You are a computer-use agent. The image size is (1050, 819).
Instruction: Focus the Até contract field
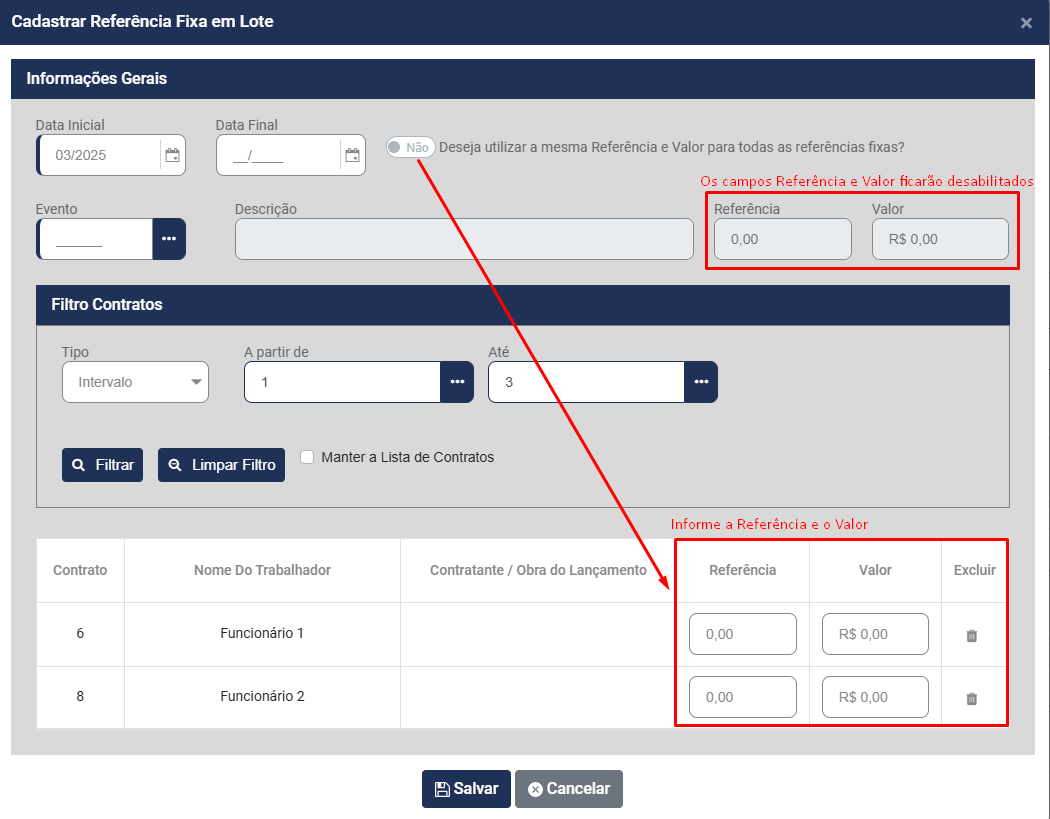(587, 382)
